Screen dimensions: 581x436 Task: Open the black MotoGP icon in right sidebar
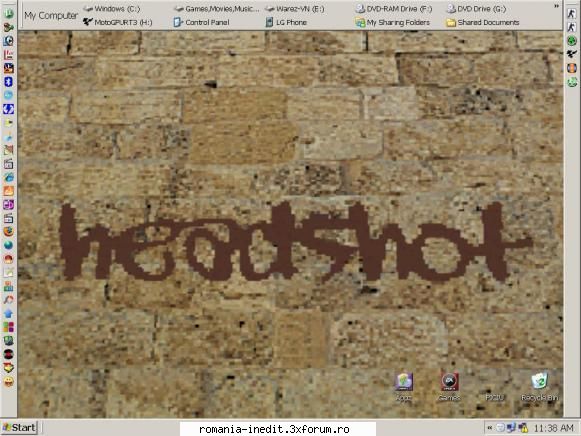572,54
